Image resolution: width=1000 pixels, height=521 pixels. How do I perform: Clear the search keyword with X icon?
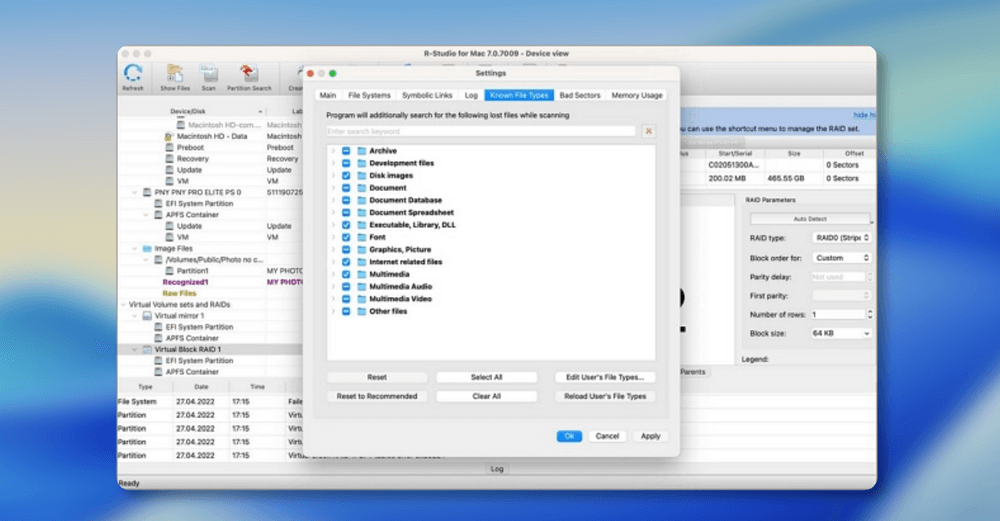tap(649, 131)
